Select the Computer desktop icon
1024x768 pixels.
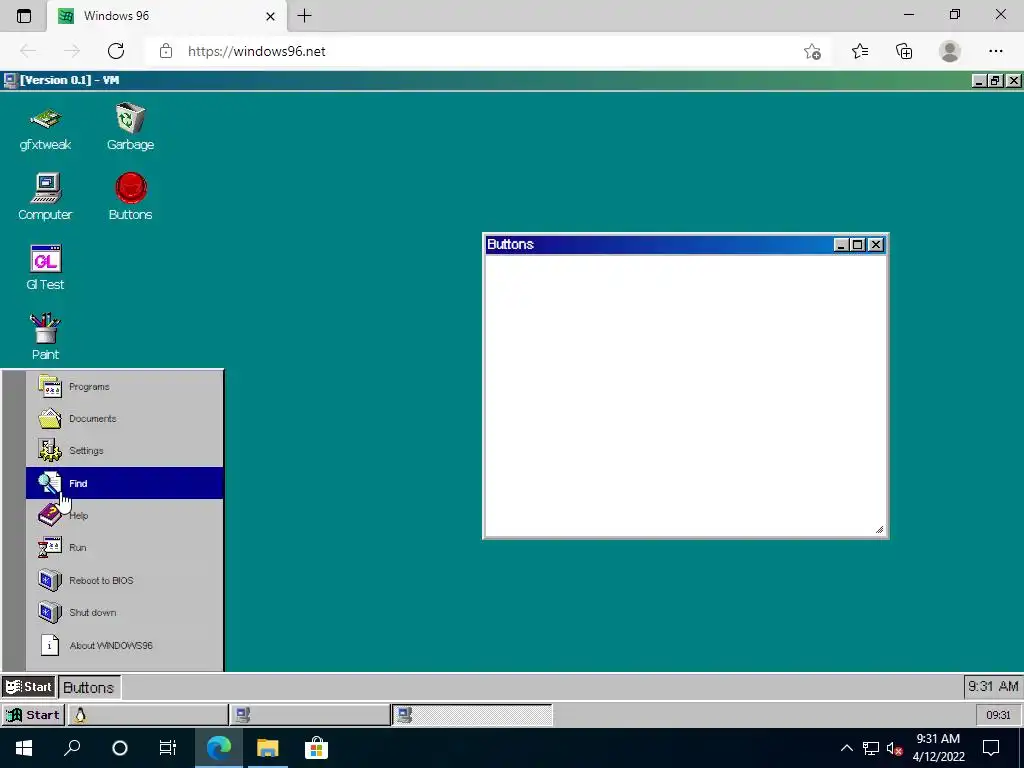[x=45, y=197]
